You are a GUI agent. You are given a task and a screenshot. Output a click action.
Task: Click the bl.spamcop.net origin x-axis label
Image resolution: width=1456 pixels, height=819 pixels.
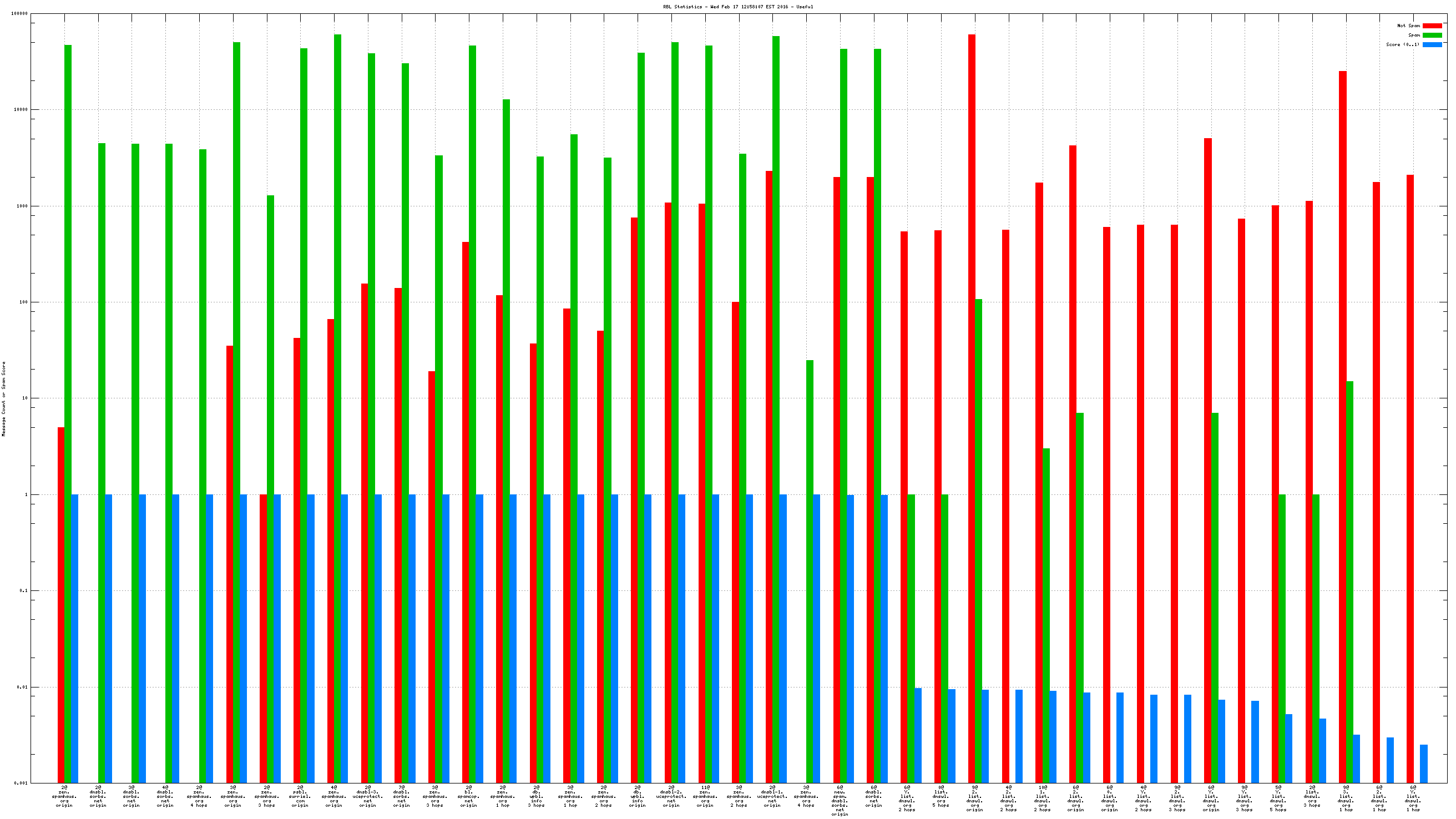click(x=468, y=796)
